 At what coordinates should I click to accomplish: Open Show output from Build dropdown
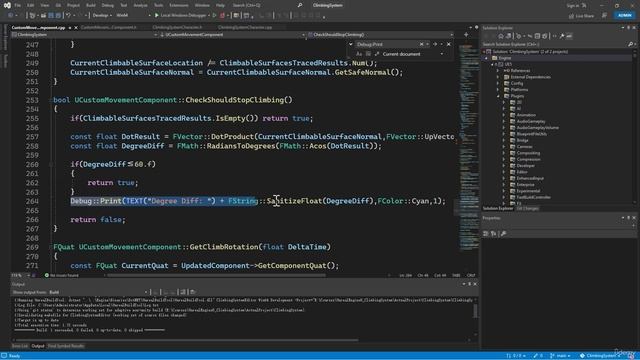pyautogui.click(x=98, y=292)
